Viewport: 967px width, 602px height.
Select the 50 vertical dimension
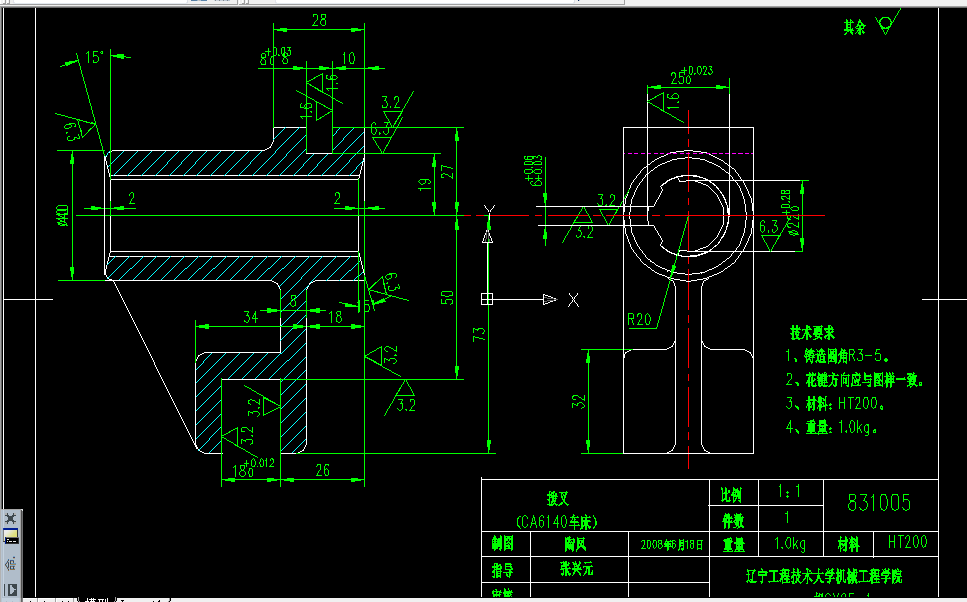click(x=447, y=297)
